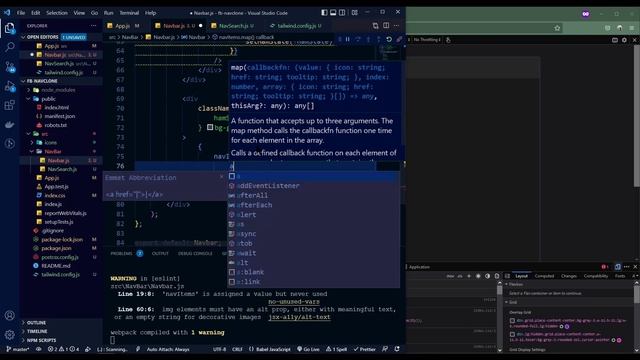This screenshot has width=640, height=360.
Task: Open the Manage gear icon
Action: click(x=9, y=335)
